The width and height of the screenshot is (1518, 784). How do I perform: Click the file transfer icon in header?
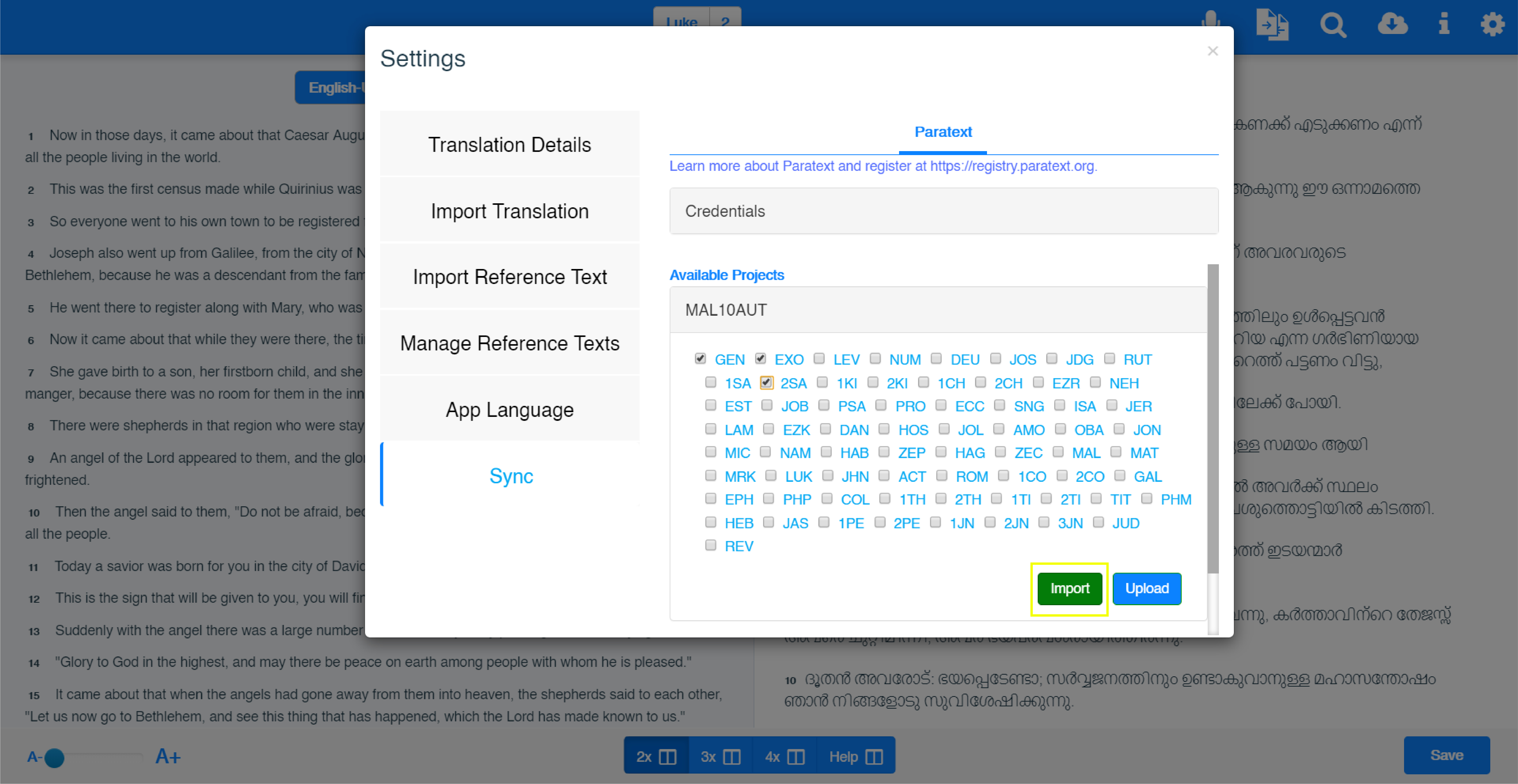[1272, 25]
